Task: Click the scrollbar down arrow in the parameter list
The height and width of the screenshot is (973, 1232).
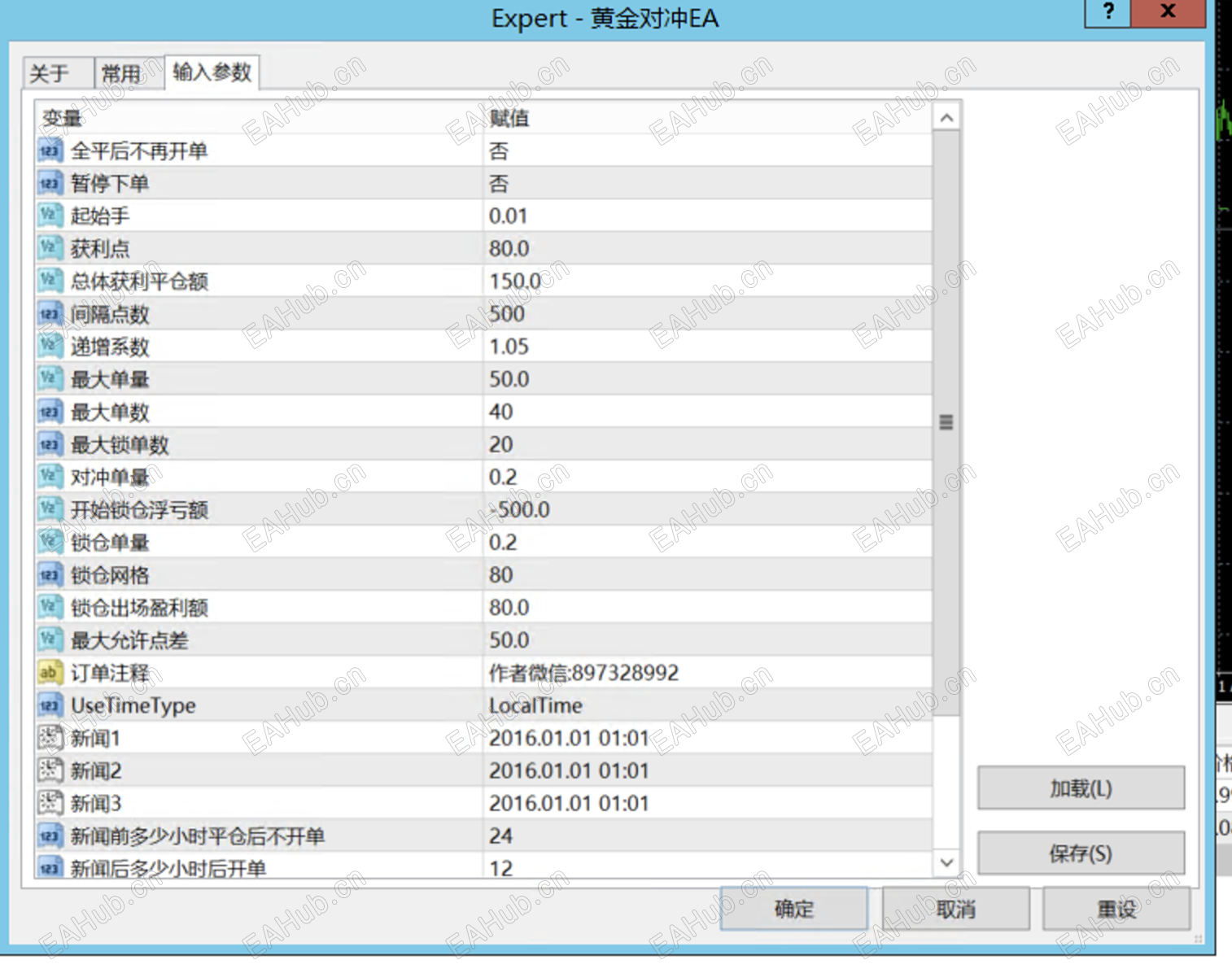Action: (x=945, y=864)
